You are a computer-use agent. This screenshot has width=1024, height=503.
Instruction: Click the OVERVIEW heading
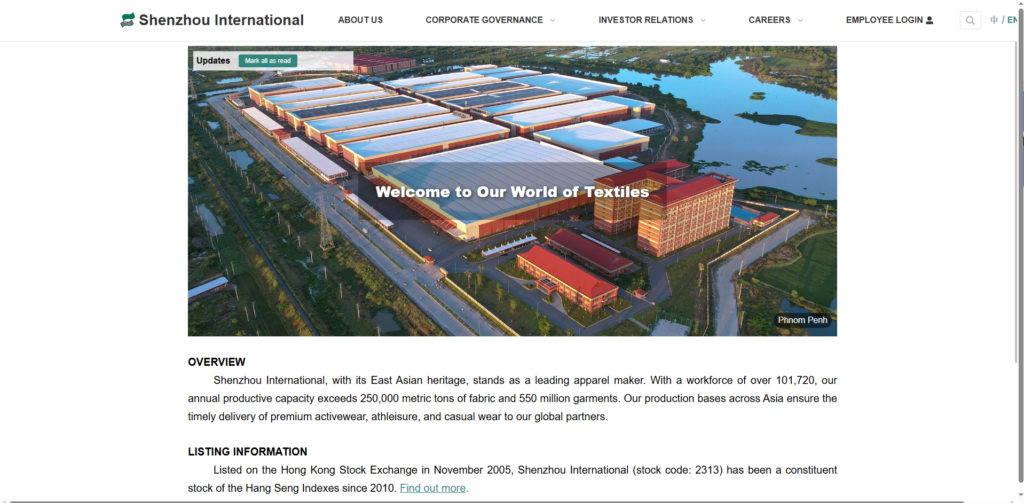[217, 362]
